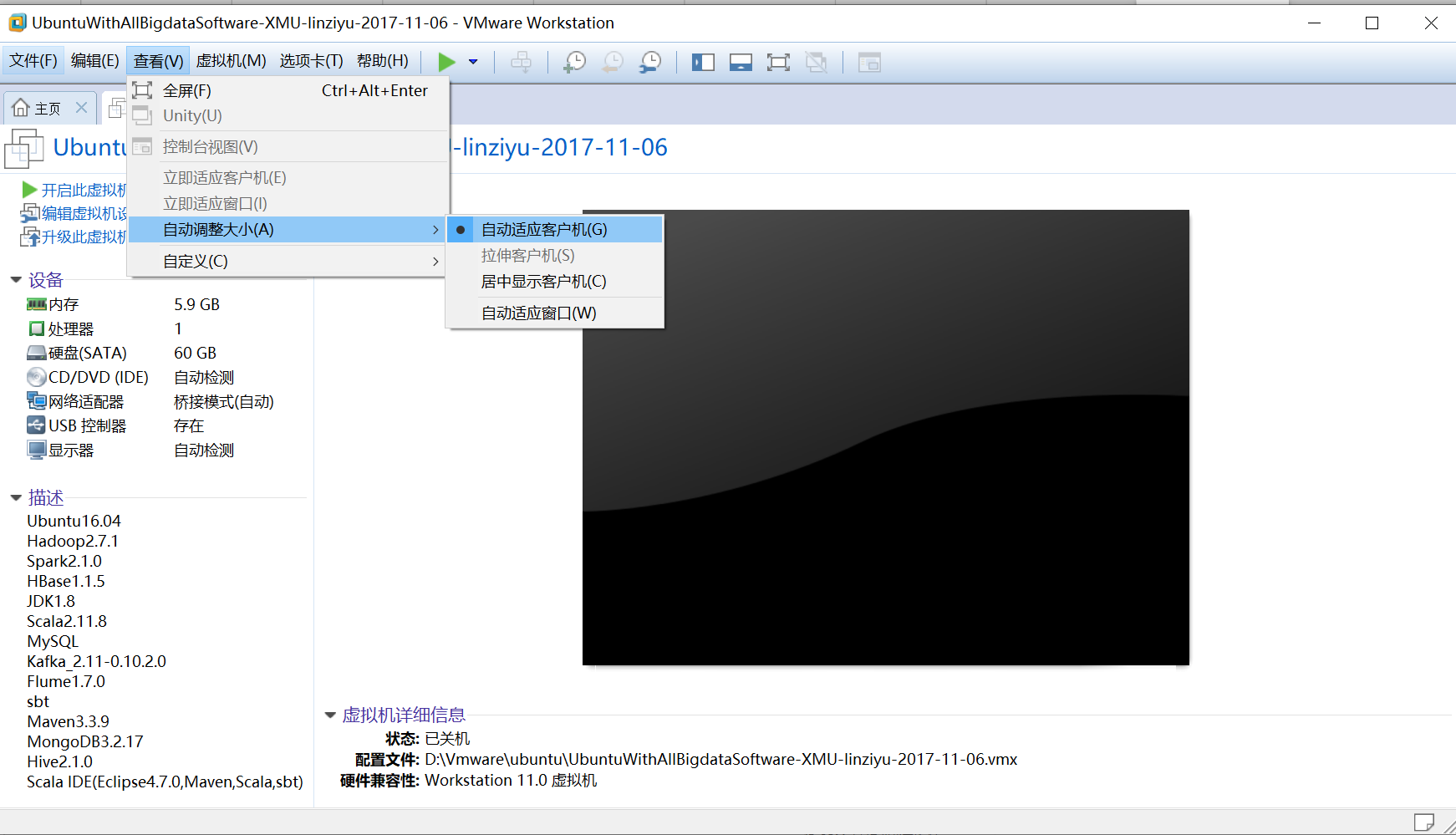Click the 硬盘(SATA) disk icon
This screenshot has height=835, width=1456.
[x=37, y=353]
